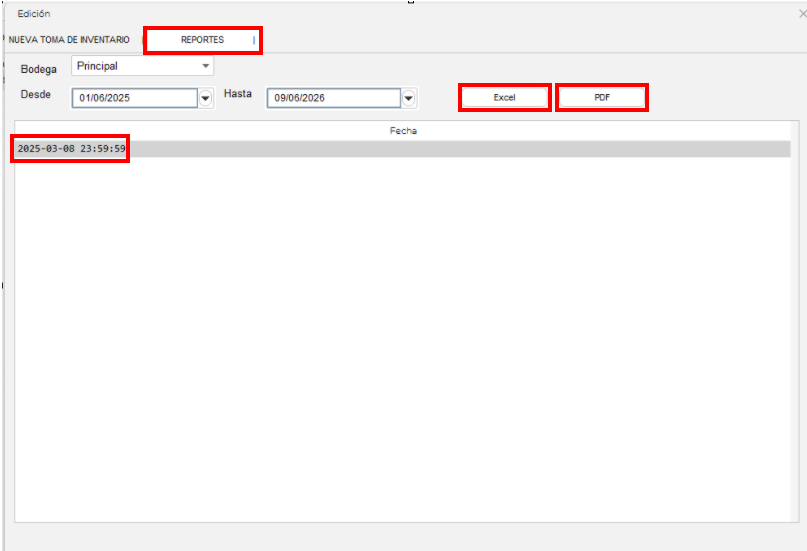Screen dimensions: 807x551
Task: Close the Edición window
Action: coord(800,14)
